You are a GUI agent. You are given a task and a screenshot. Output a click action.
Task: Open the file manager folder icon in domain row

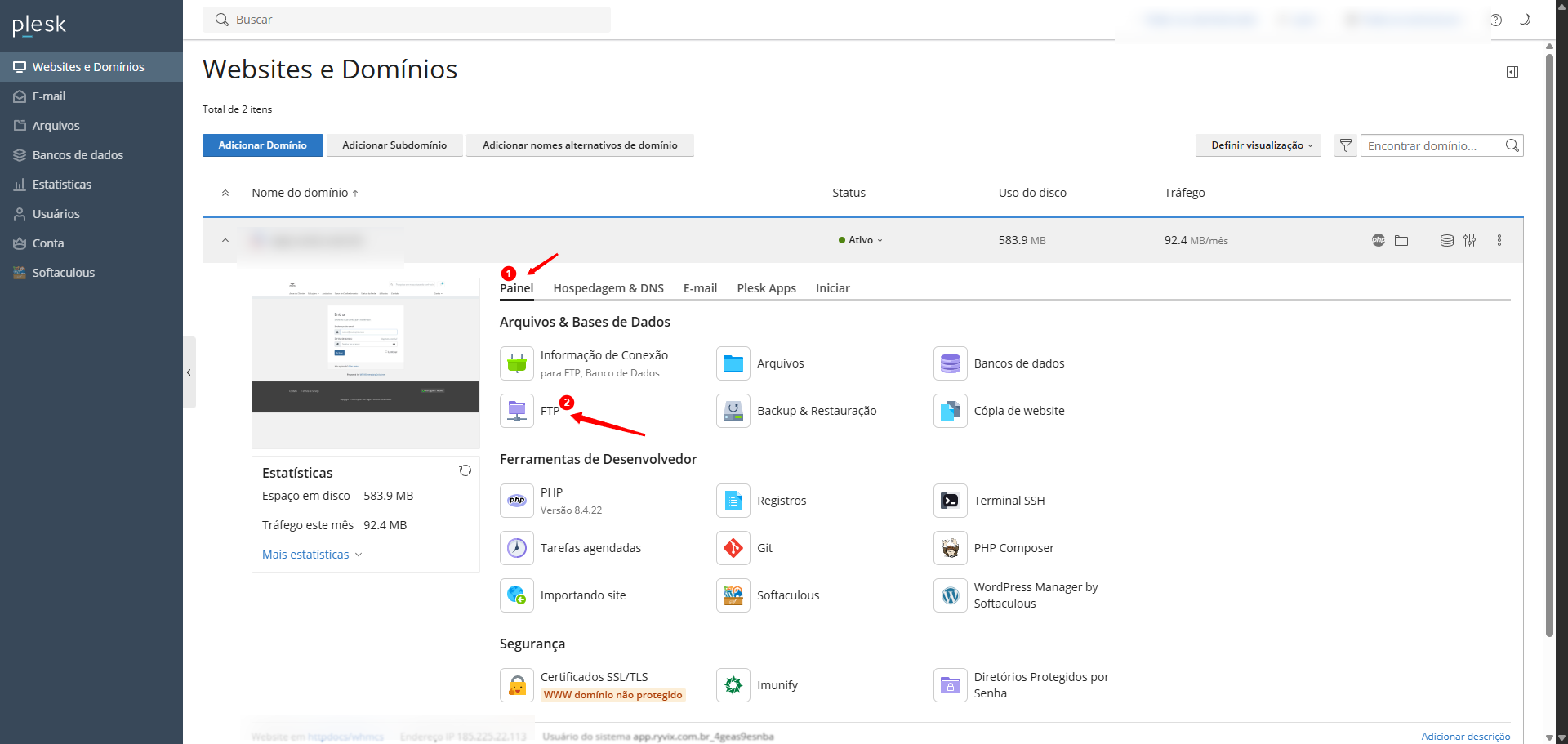pos(1401,240)
